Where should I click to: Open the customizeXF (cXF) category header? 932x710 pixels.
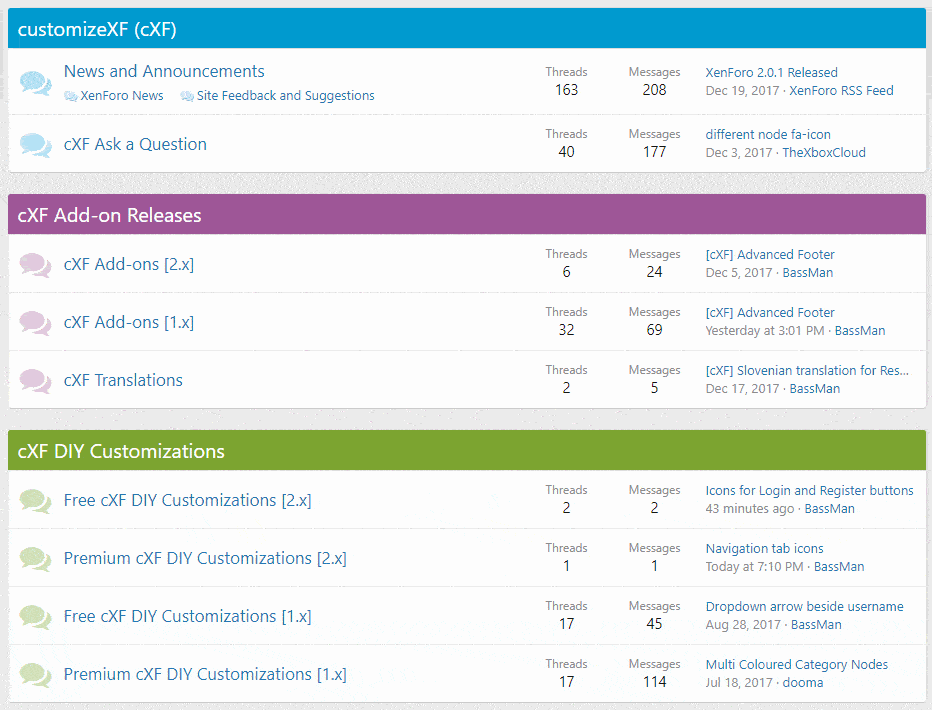pos(97,29)
